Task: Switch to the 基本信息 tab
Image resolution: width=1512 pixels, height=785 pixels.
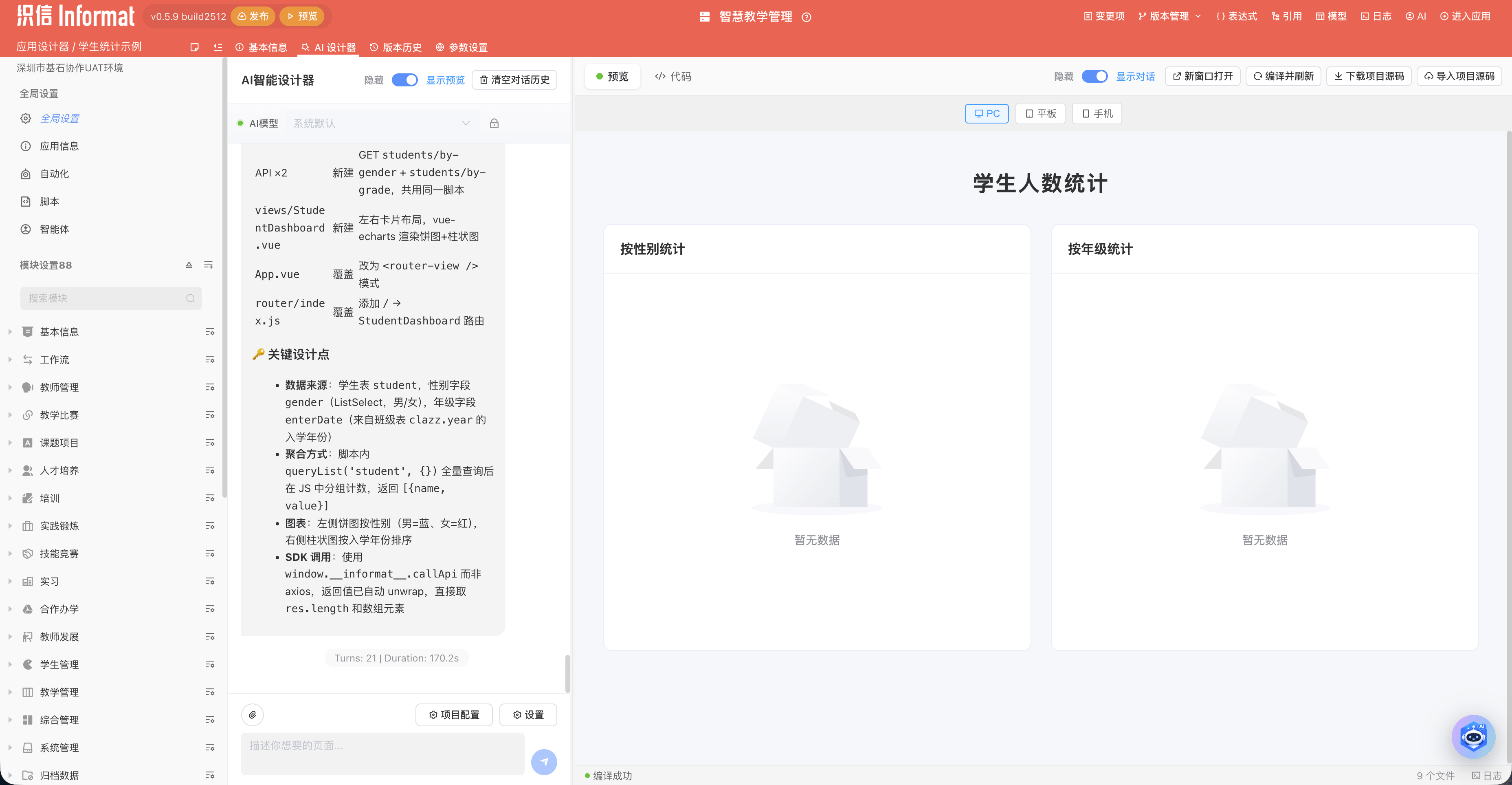Action: click(x=262, y=48)
